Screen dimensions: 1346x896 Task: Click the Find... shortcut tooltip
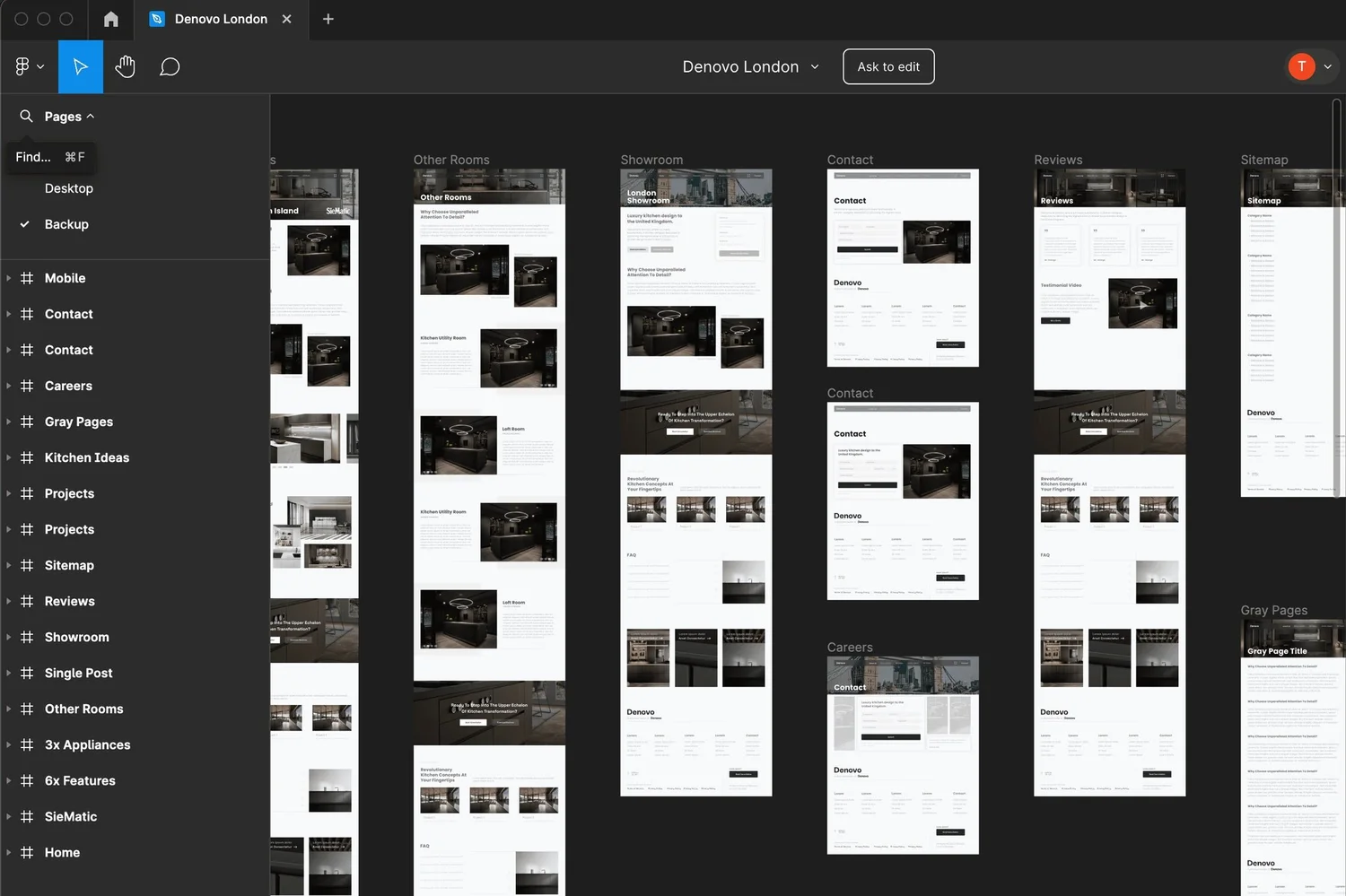coord(50,157)
